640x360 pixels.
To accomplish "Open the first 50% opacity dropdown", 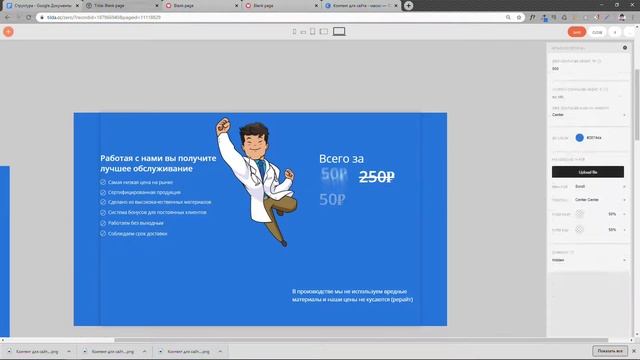I will [x=617, y=214].
